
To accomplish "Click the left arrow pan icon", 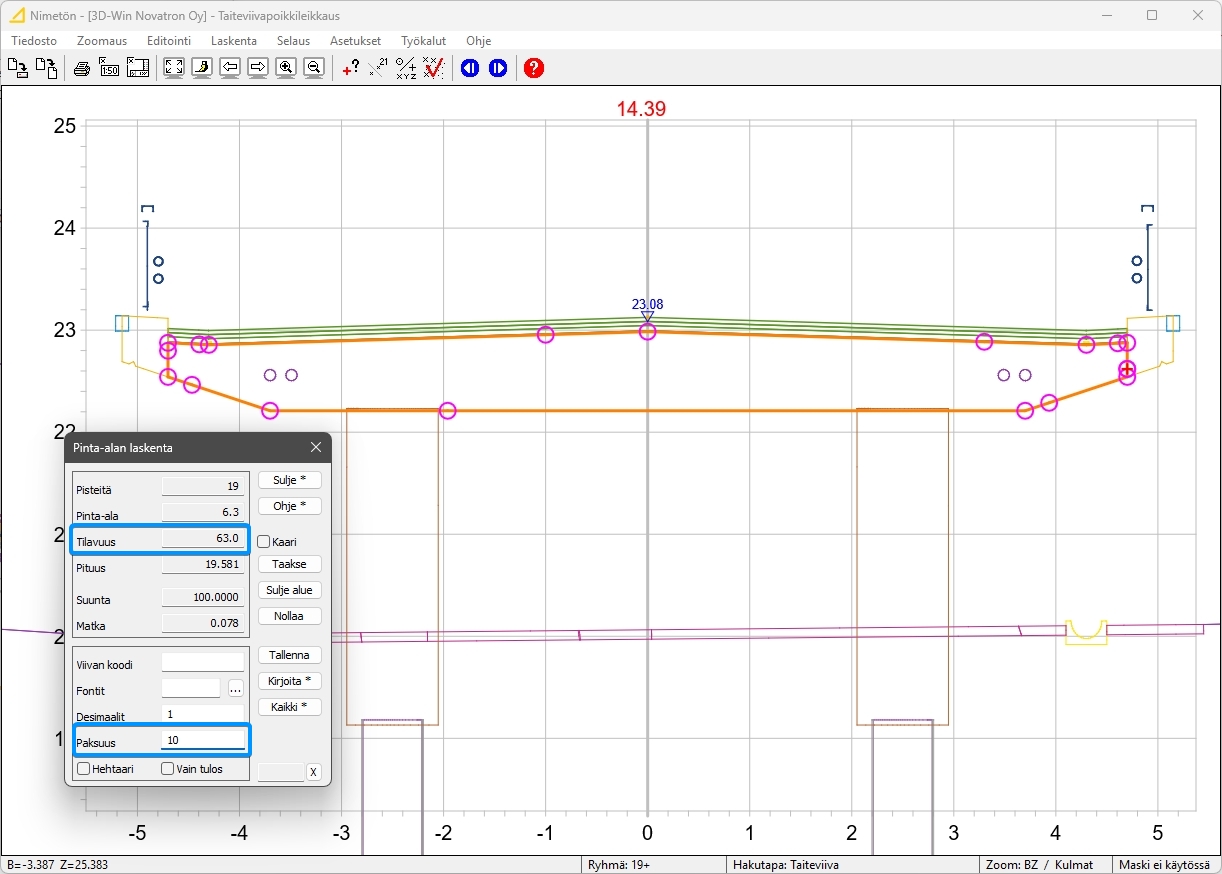I will [230, 68].
